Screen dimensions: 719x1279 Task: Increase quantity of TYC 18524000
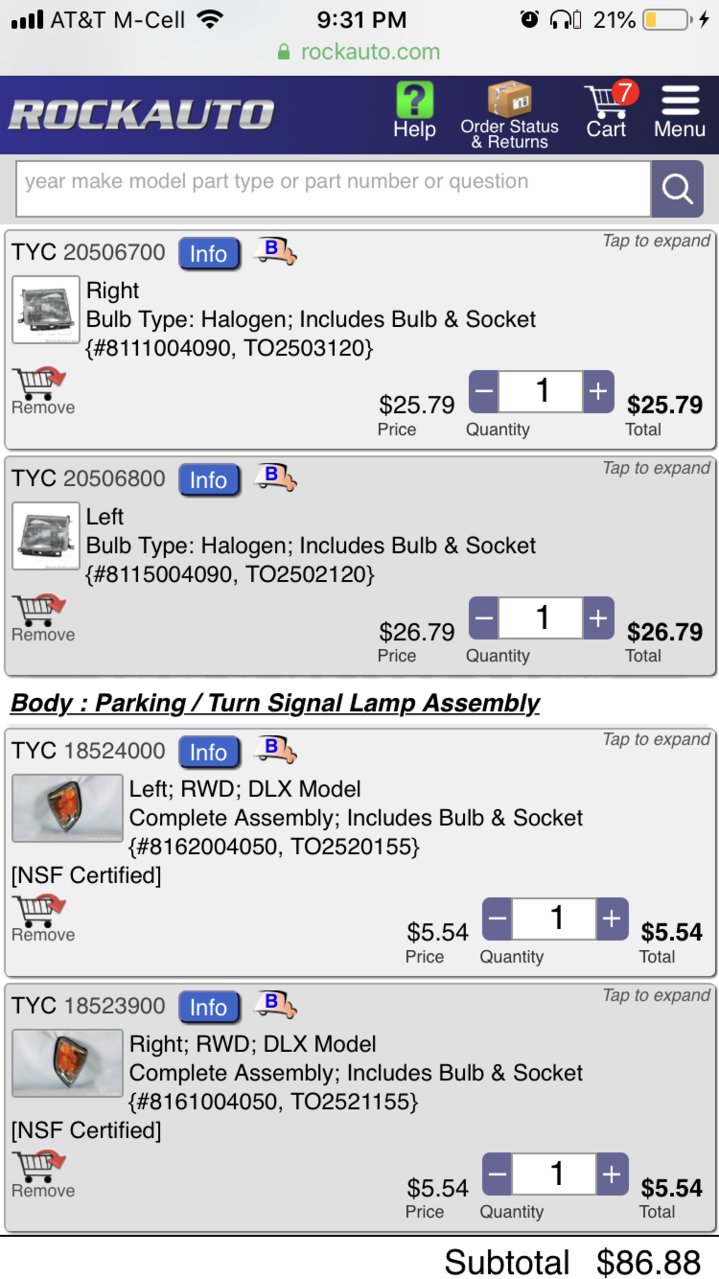click(612, 919)
